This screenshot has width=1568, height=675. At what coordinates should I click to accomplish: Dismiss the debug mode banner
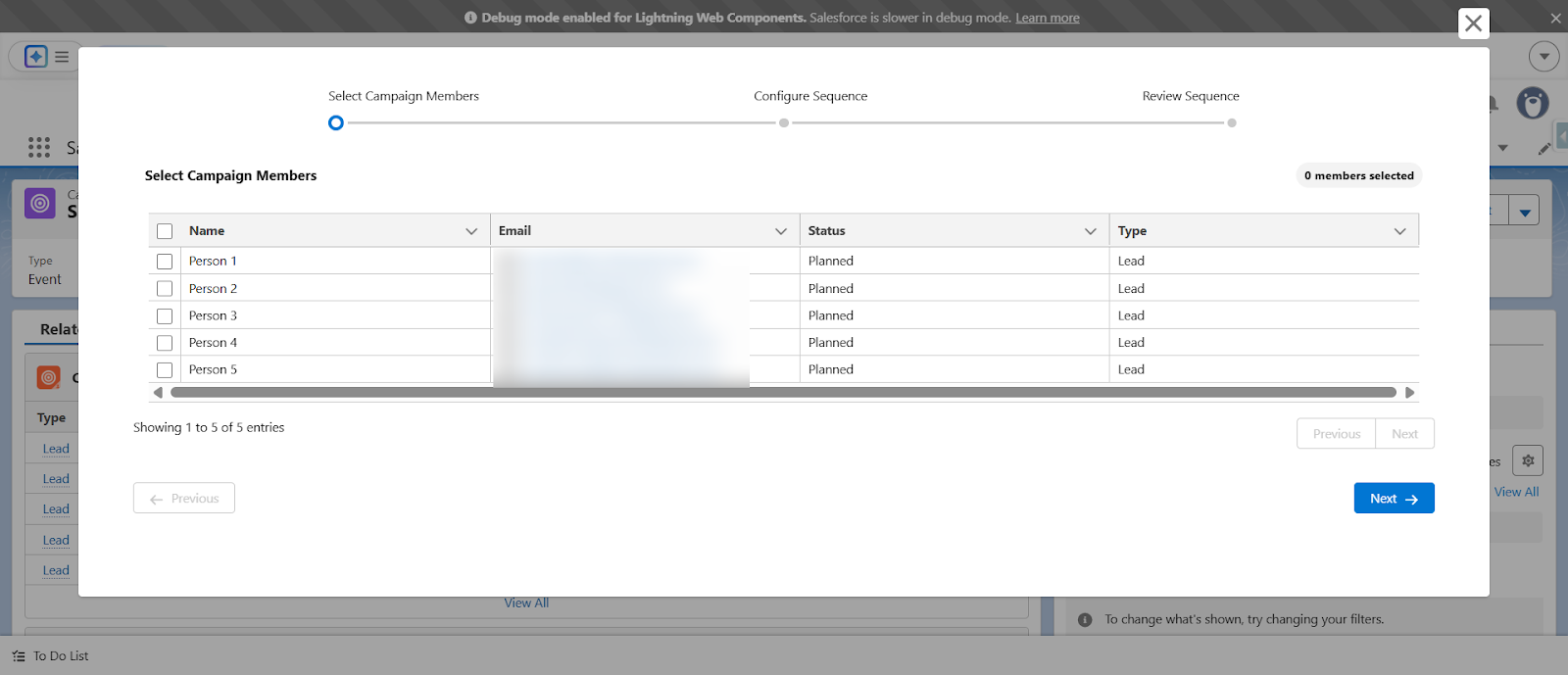coord(1555,18)
